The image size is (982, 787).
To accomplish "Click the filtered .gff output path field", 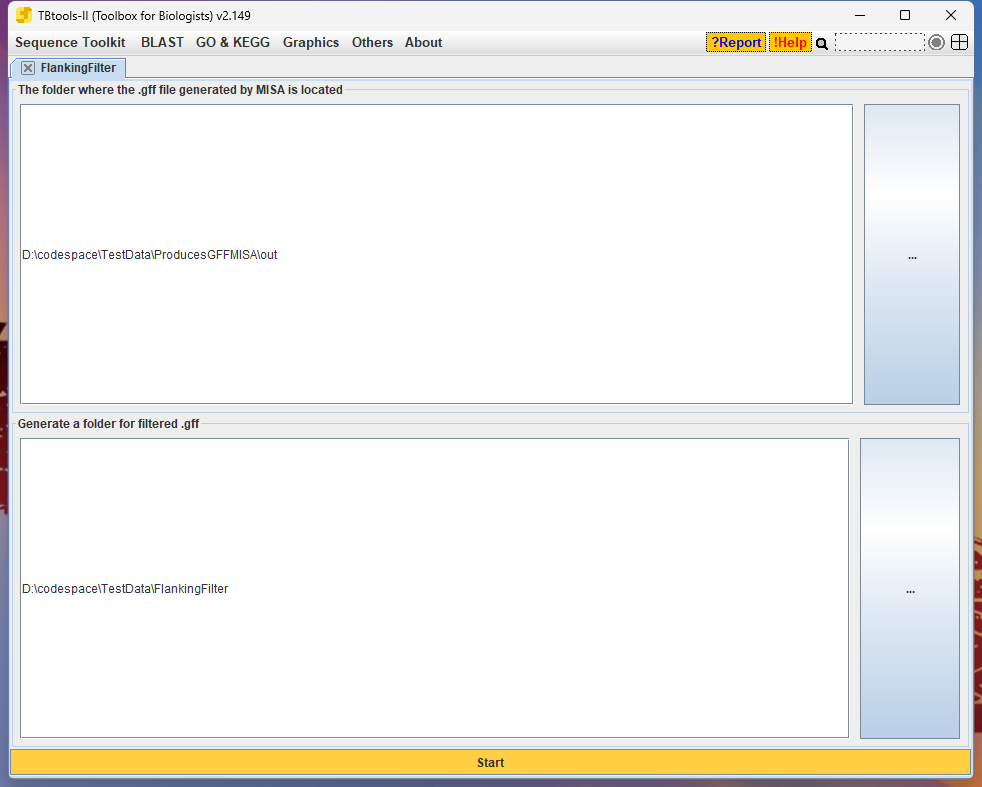I will coord(434,589).
